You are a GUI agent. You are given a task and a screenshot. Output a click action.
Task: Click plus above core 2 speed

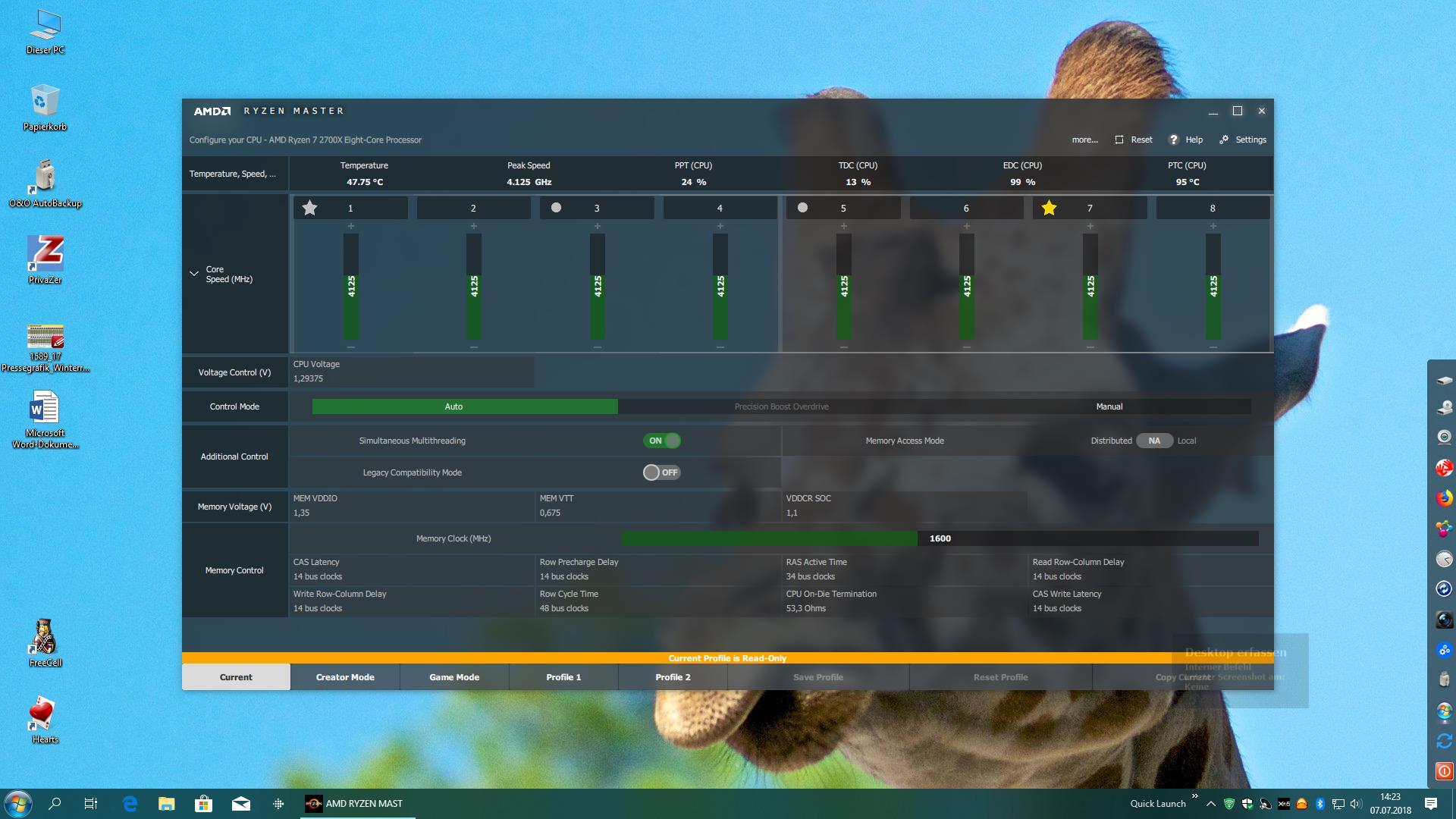click(474, 226)
